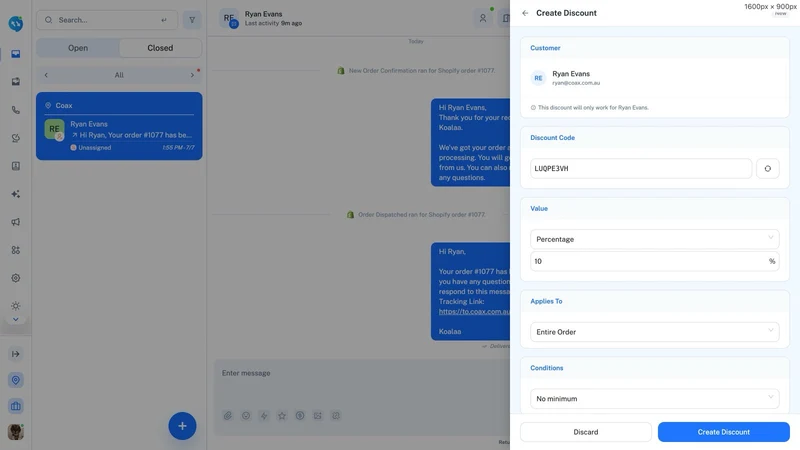Open the Inbox icon in the left sidebar
Screen dimensions: 800x450
pyautogui.click(x=16, y=54)
